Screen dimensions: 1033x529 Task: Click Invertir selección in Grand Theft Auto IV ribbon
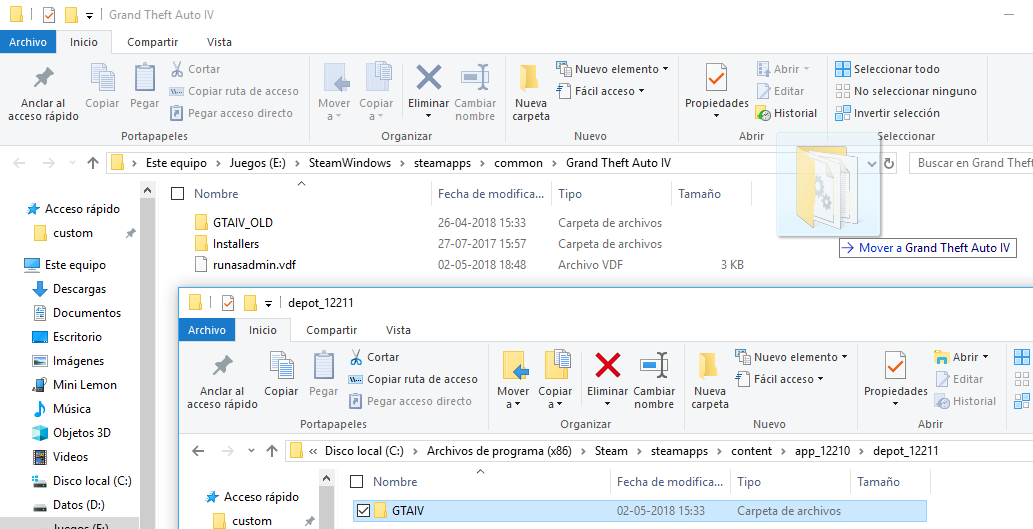887,113
